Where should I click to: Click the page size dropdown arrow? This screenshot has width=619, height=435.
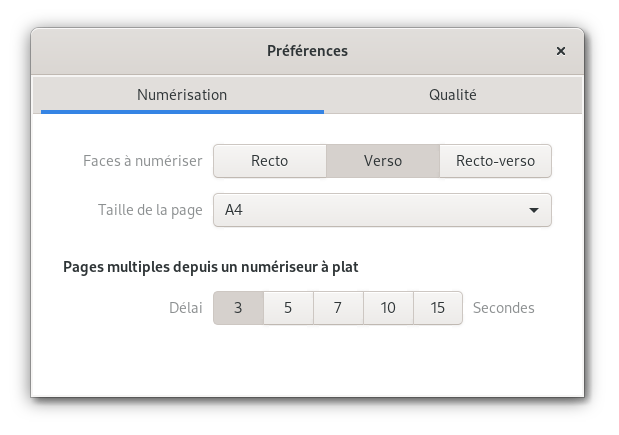[533, 211]
